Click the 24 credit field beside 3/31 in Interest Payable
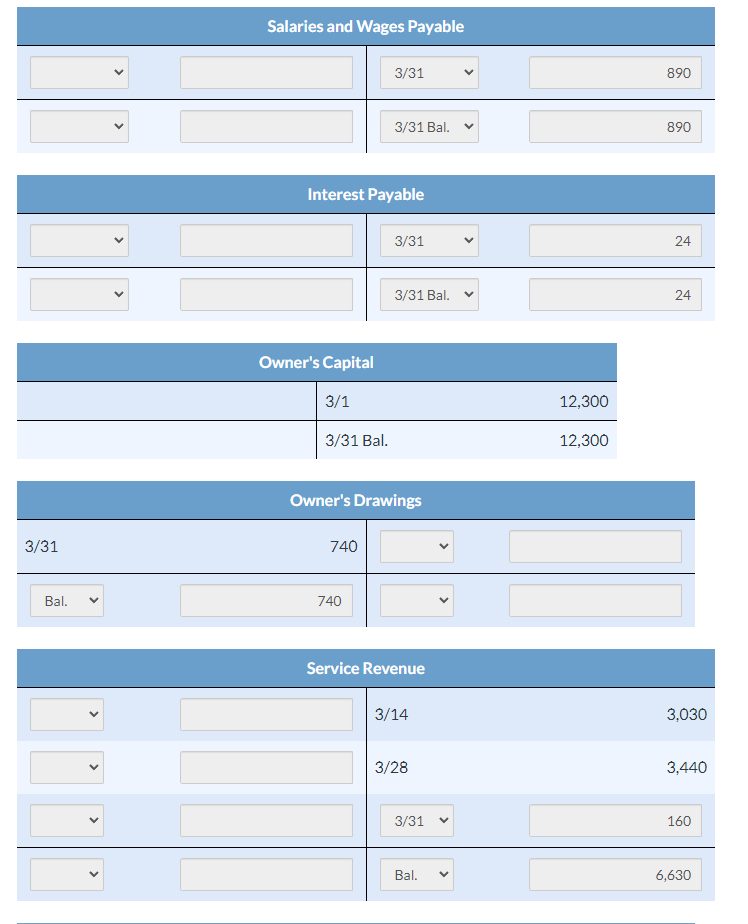 615,240
